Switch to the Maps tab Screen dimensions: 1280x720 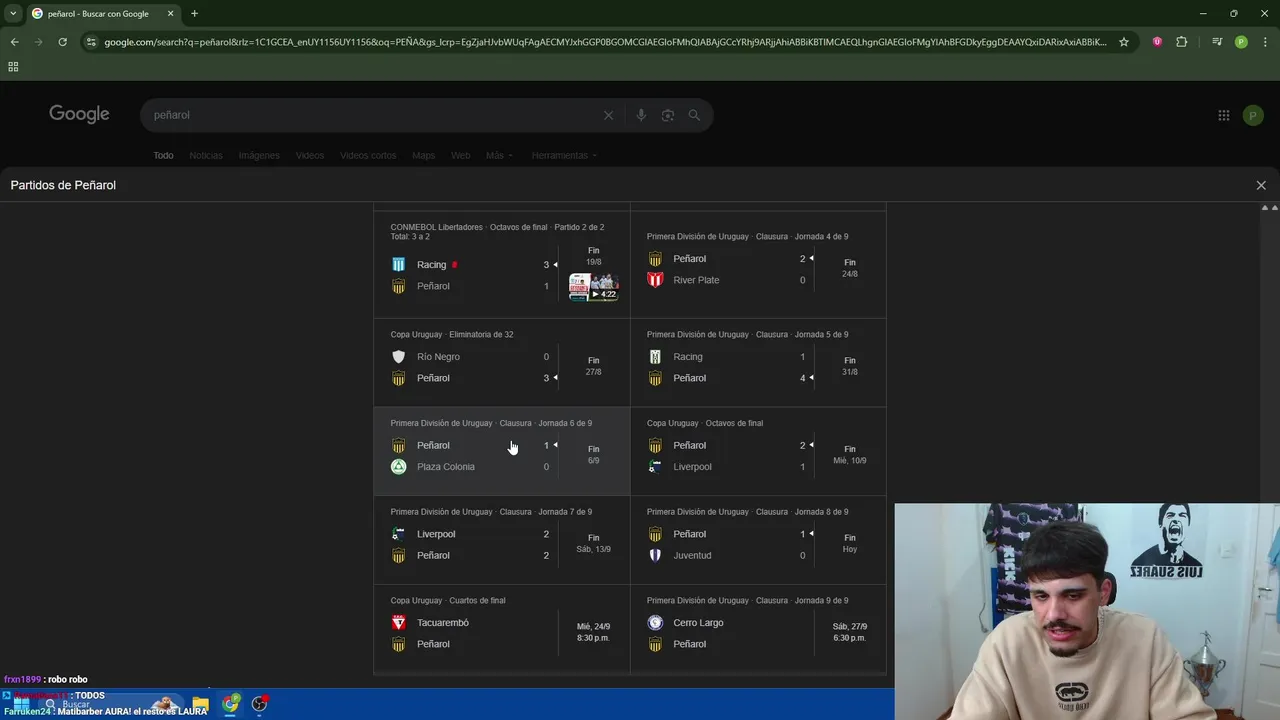point(424,155)
